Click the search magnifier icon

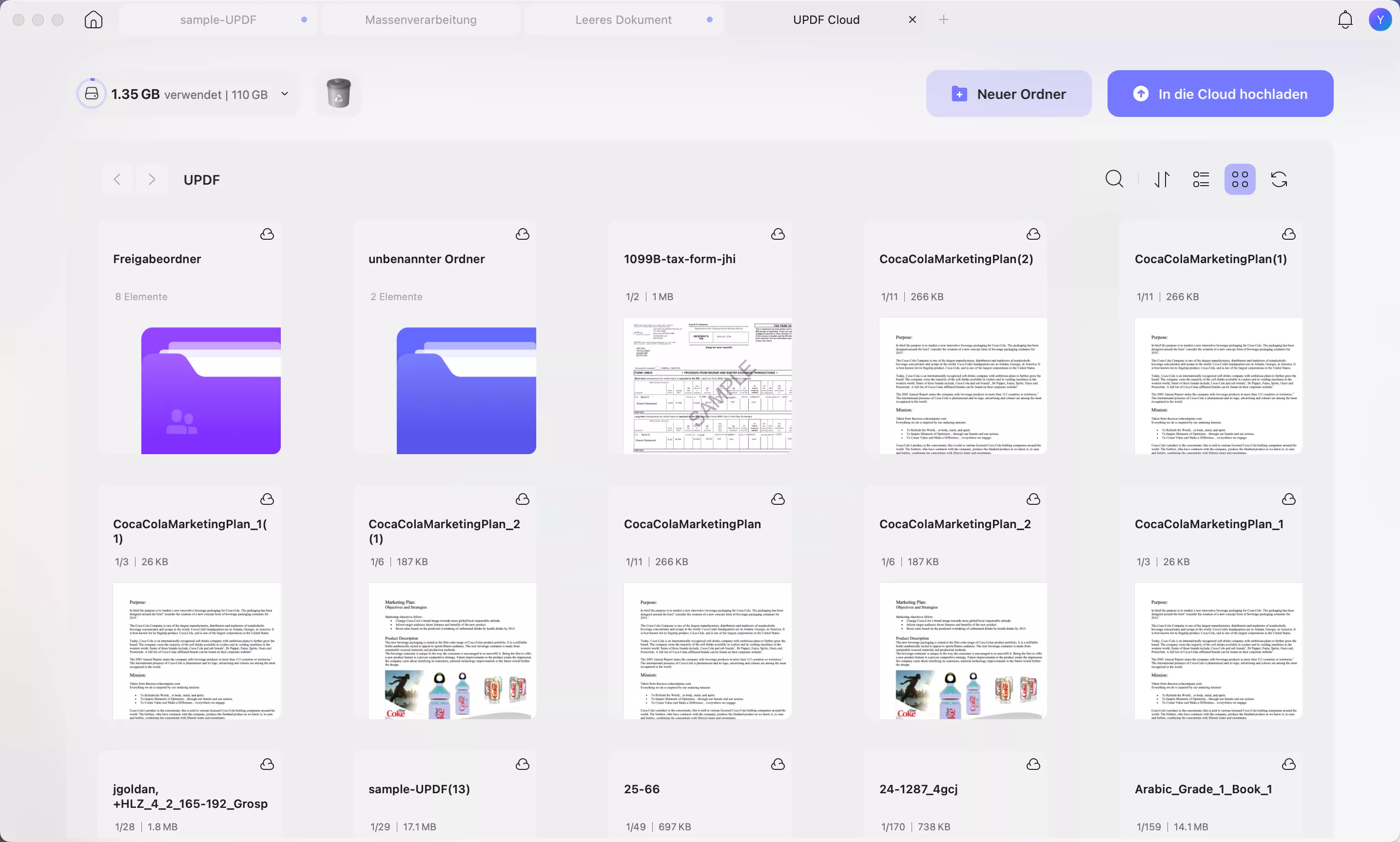tap(1114, 179)
